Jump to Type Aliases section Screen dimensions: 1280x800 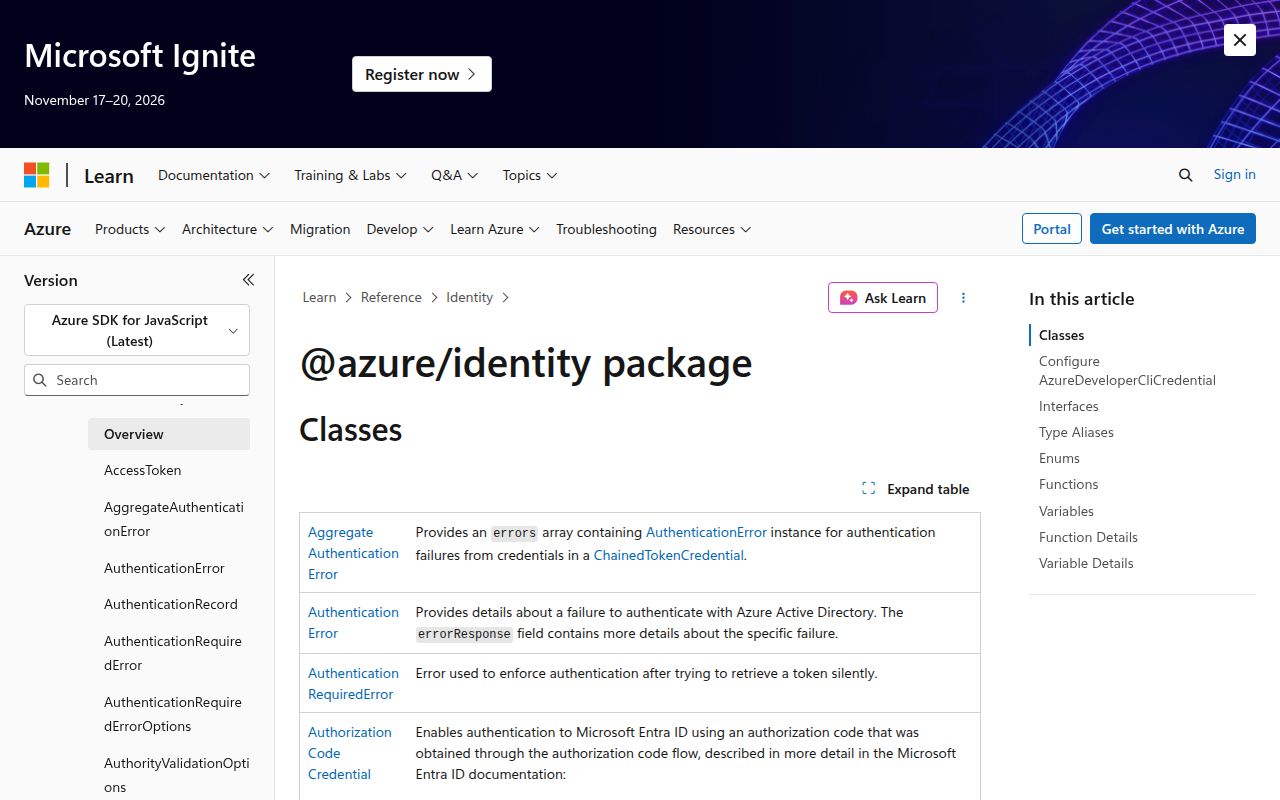(1076, 432)
